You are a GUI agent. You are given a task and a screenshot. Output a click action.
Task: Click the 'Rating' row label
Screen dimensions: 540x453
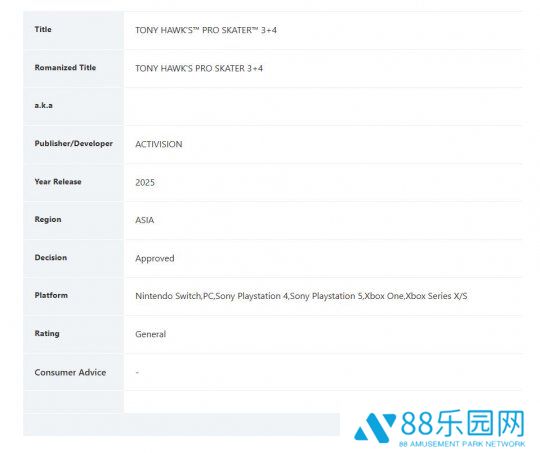click(x=47, y=333)
